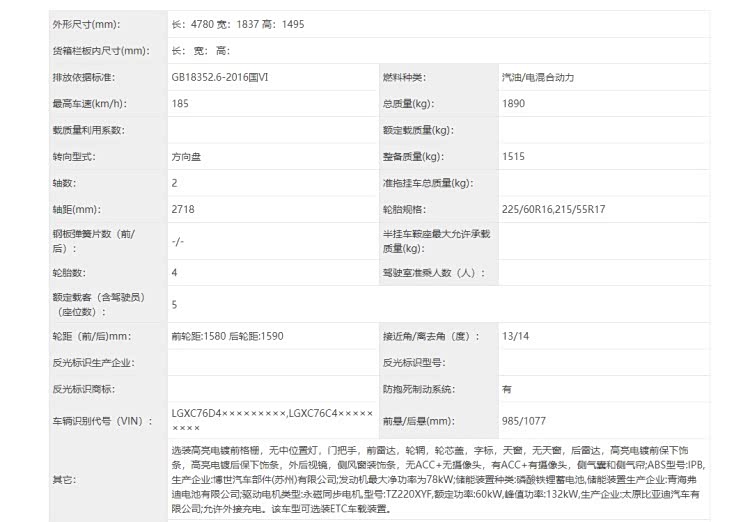
Task: Select the 方向盘 steering type value
Action: tap(186, 157)
